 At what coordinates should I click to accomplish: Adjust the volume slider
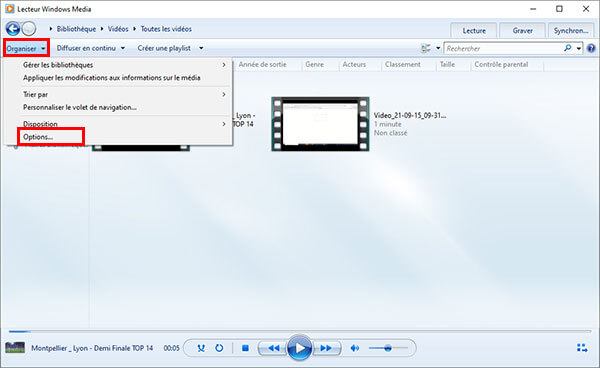388,348
